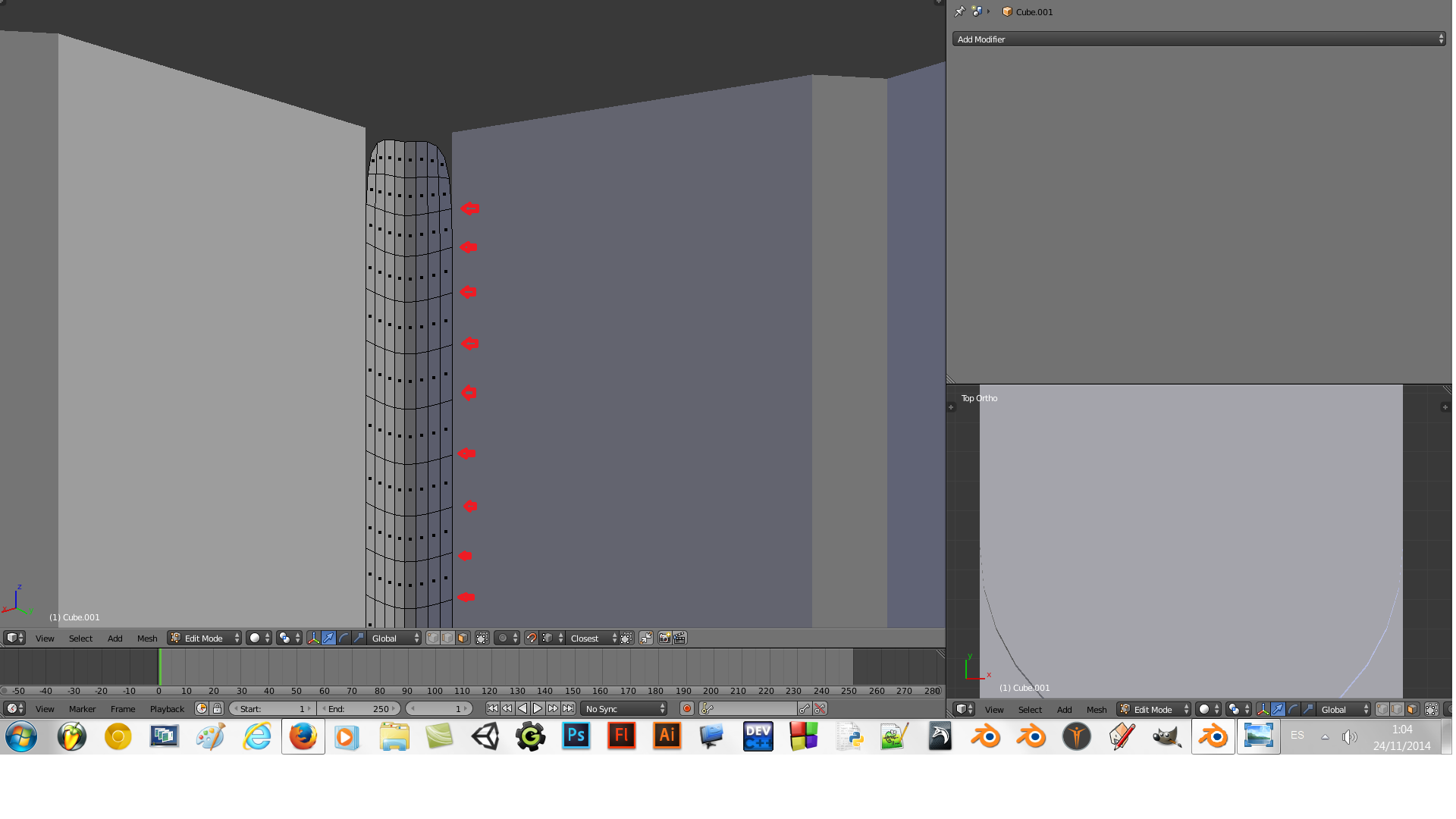Toggle limit selection to visible icon

pos(482,638)
